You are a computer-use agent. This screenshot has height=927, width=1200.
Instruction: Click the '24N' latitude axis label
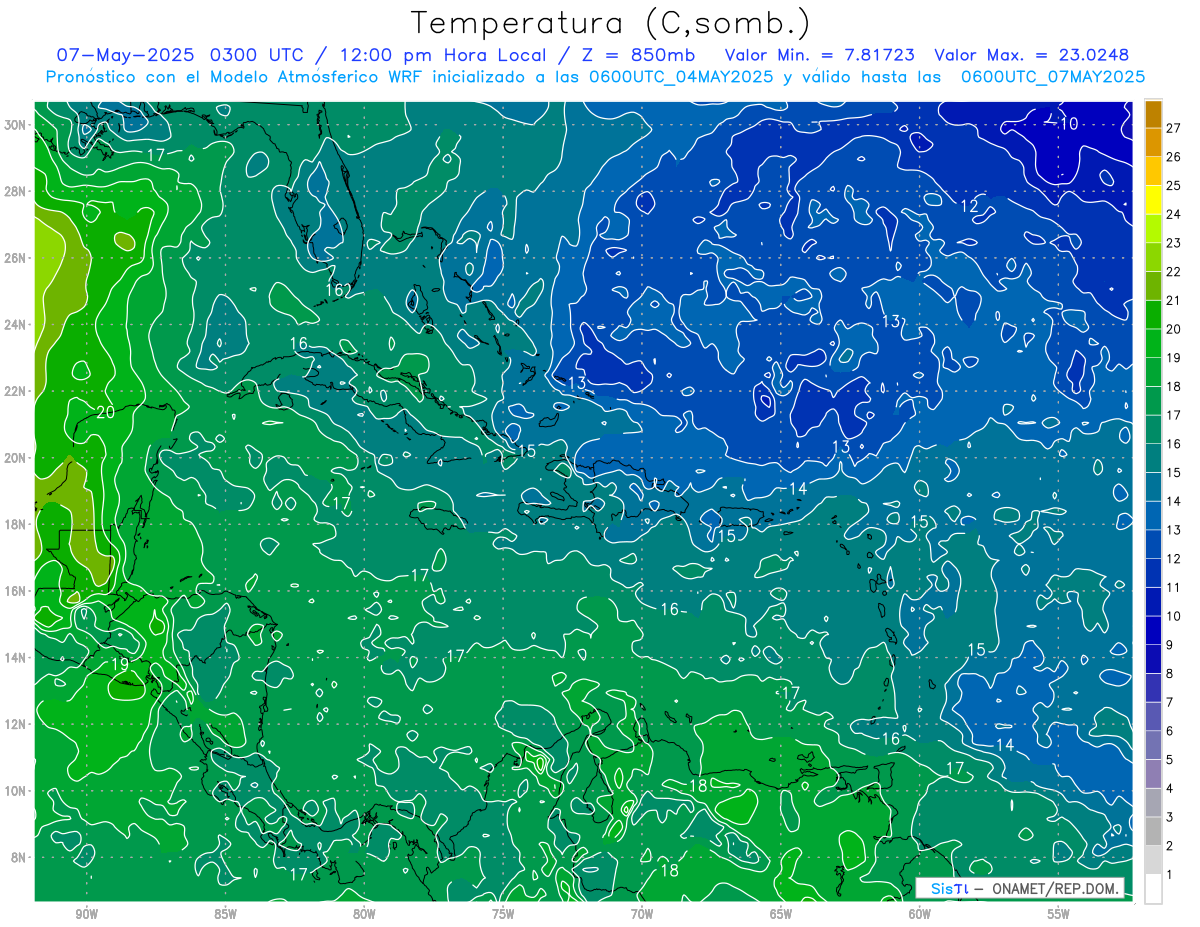click(x=15, y=325)
